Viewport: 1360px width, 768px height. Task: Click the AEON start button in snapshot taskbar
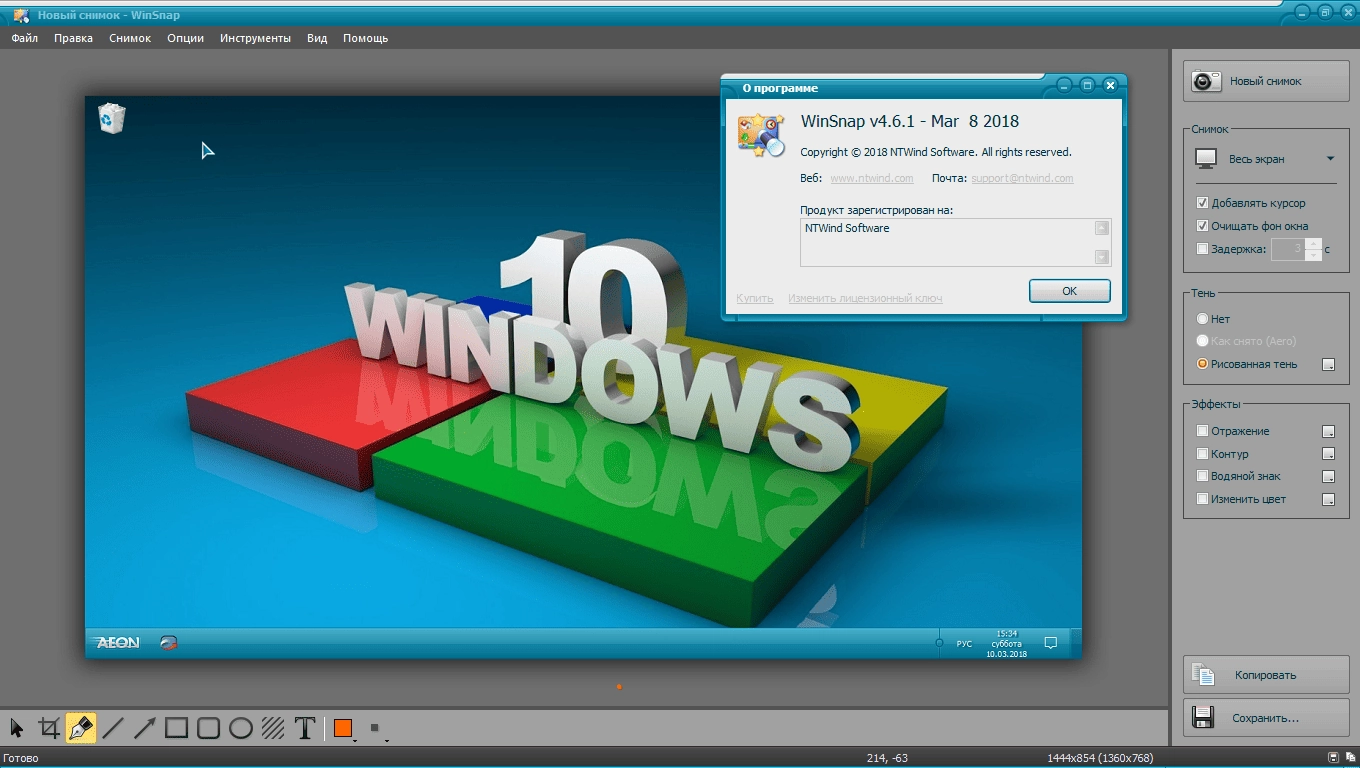[118, 643]
